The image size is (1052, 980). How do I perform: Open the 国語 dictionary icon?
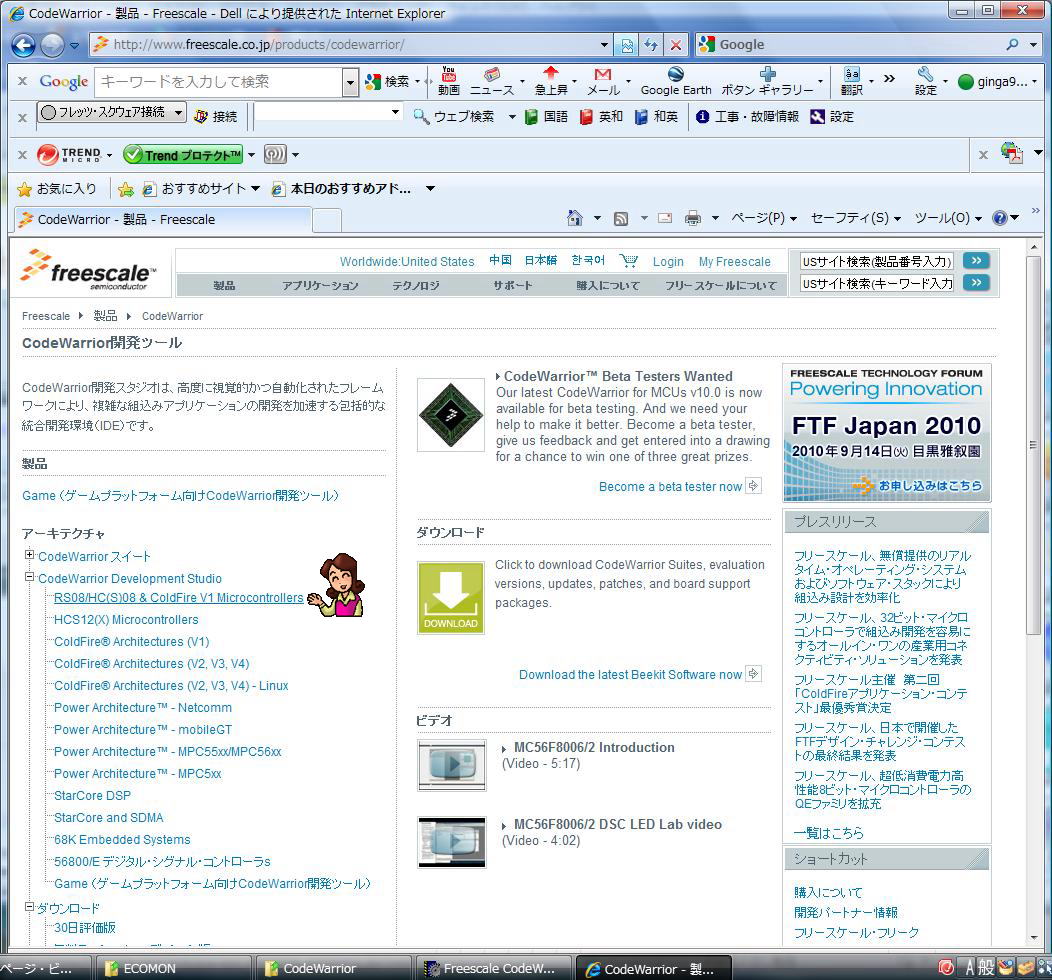(x=531, y=117)
